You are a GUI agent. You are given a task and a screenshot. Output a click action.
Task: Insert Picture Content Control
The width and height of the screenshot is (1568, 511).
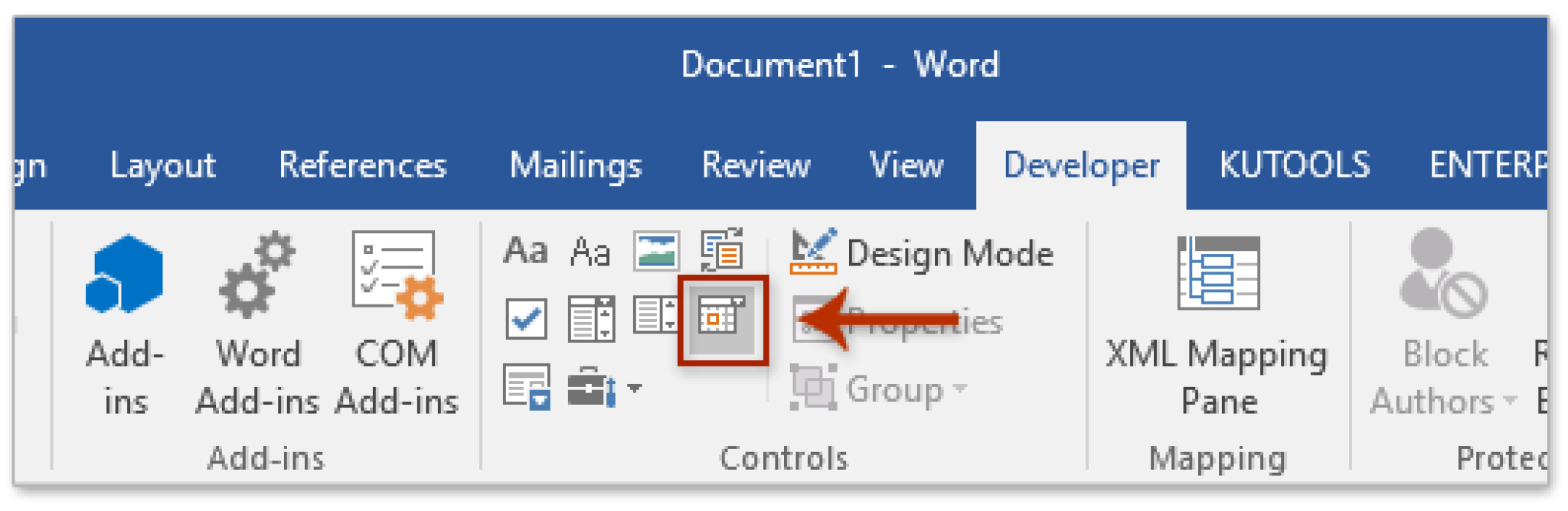tap(656, 251)
